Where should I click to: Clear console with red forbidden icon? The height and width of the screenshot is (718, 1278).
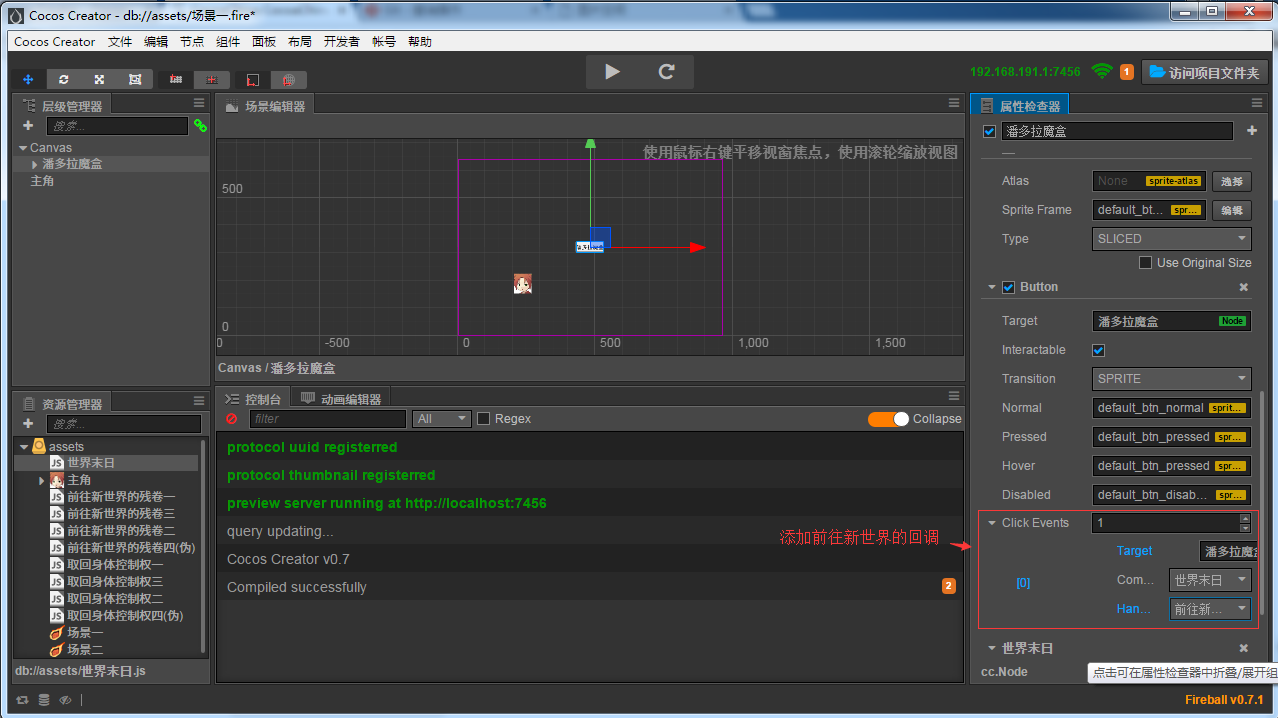click(232, 419)
